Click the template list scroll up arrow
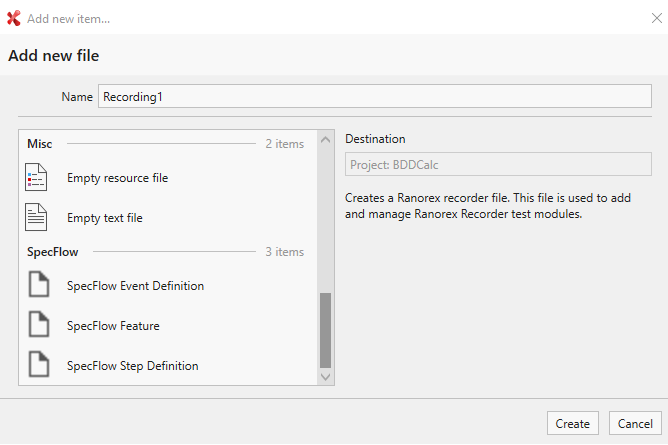This screenshot has height=445, width=668. pyautogui.click(x=325, y=140)
